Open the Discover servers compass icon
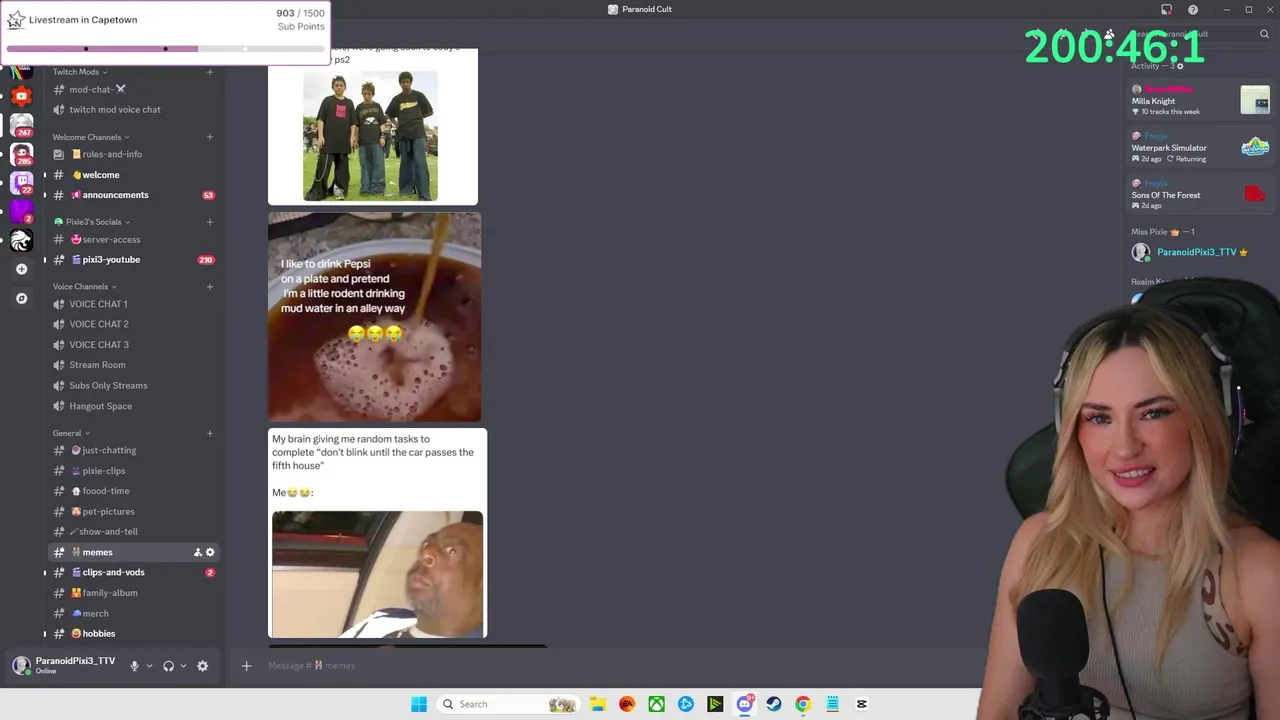 [21, 298]
